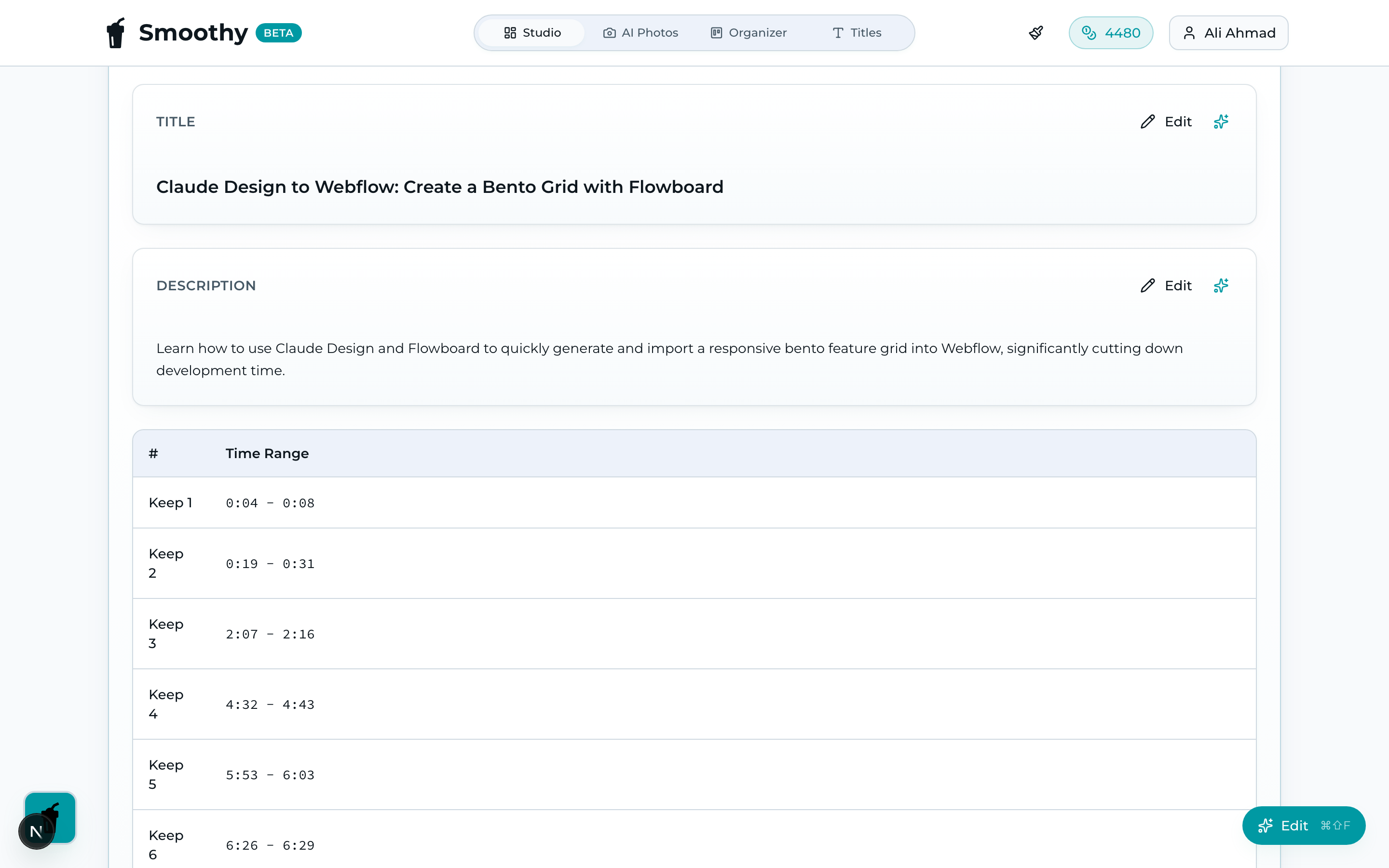Click the BETA badge
This screenshot has height=868, width=1389.
278,33
